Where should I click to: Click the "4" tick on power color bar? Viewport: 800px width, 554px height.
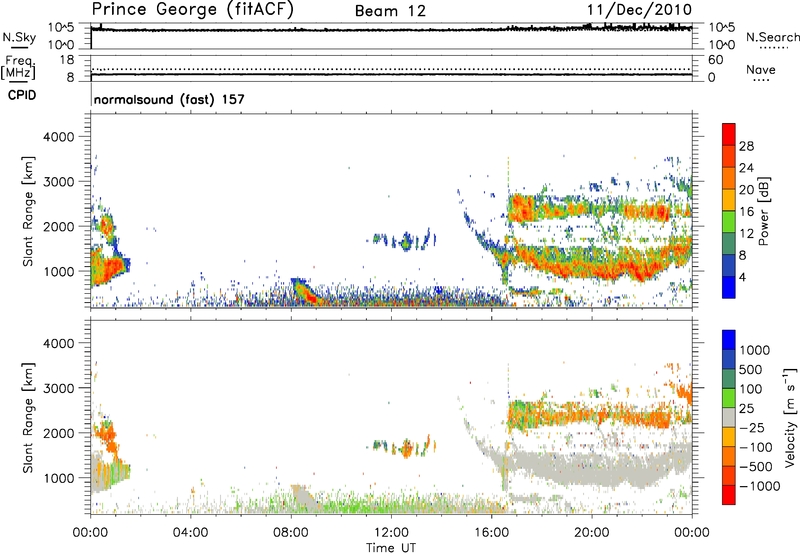(742, 277)
